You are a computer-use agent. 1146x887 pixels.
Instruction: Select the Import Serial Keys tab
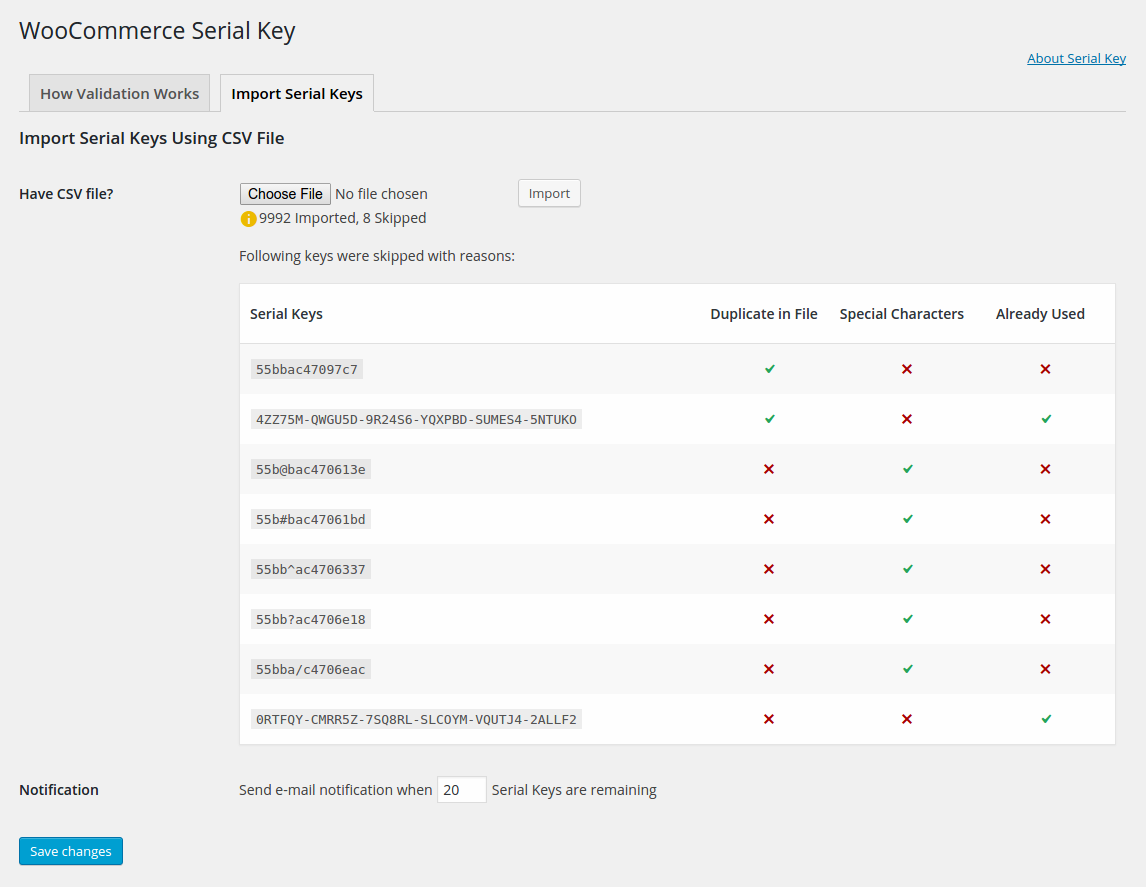296,94
